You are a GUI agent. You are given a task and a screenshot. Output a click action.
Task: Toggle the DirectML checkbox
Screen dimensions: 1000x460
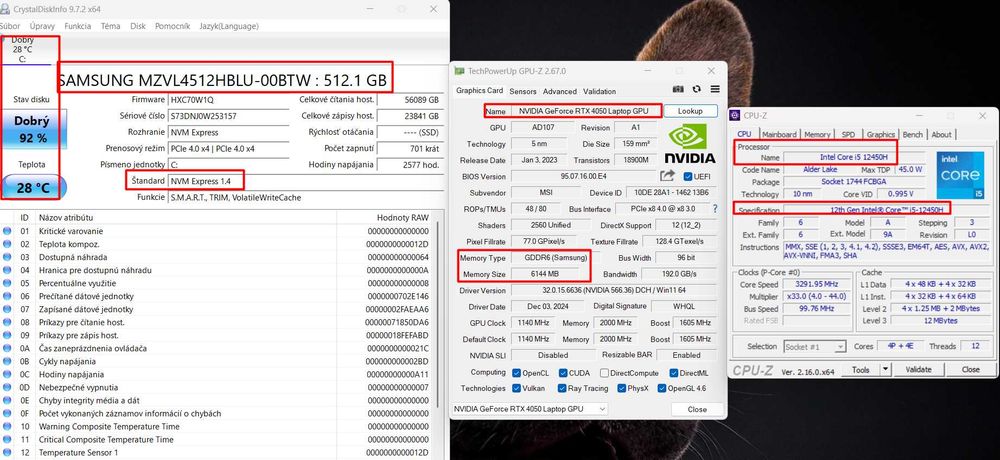point(674,373)
